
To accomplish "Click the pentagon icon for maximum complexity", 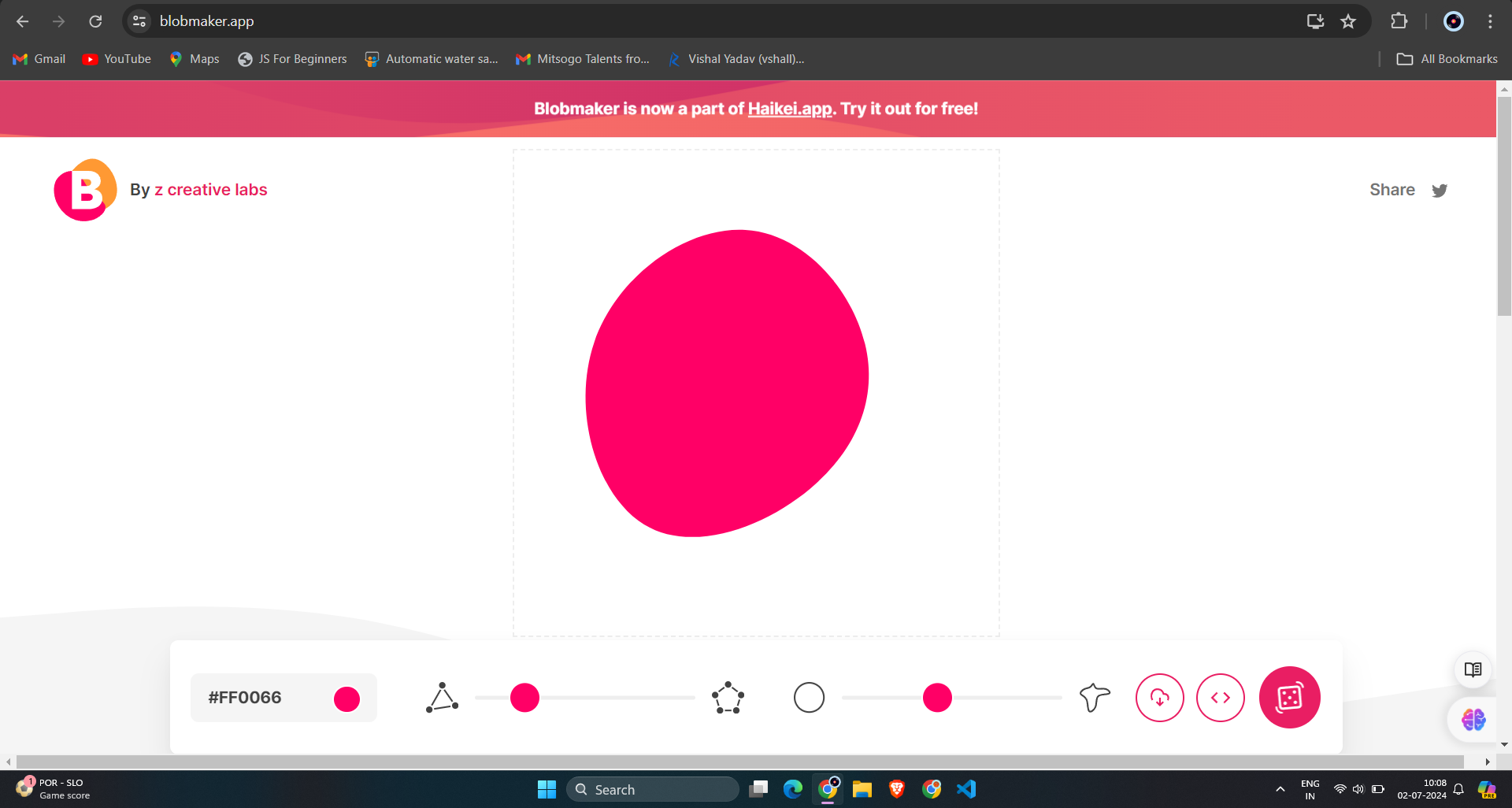I will [x=726, y=697].
